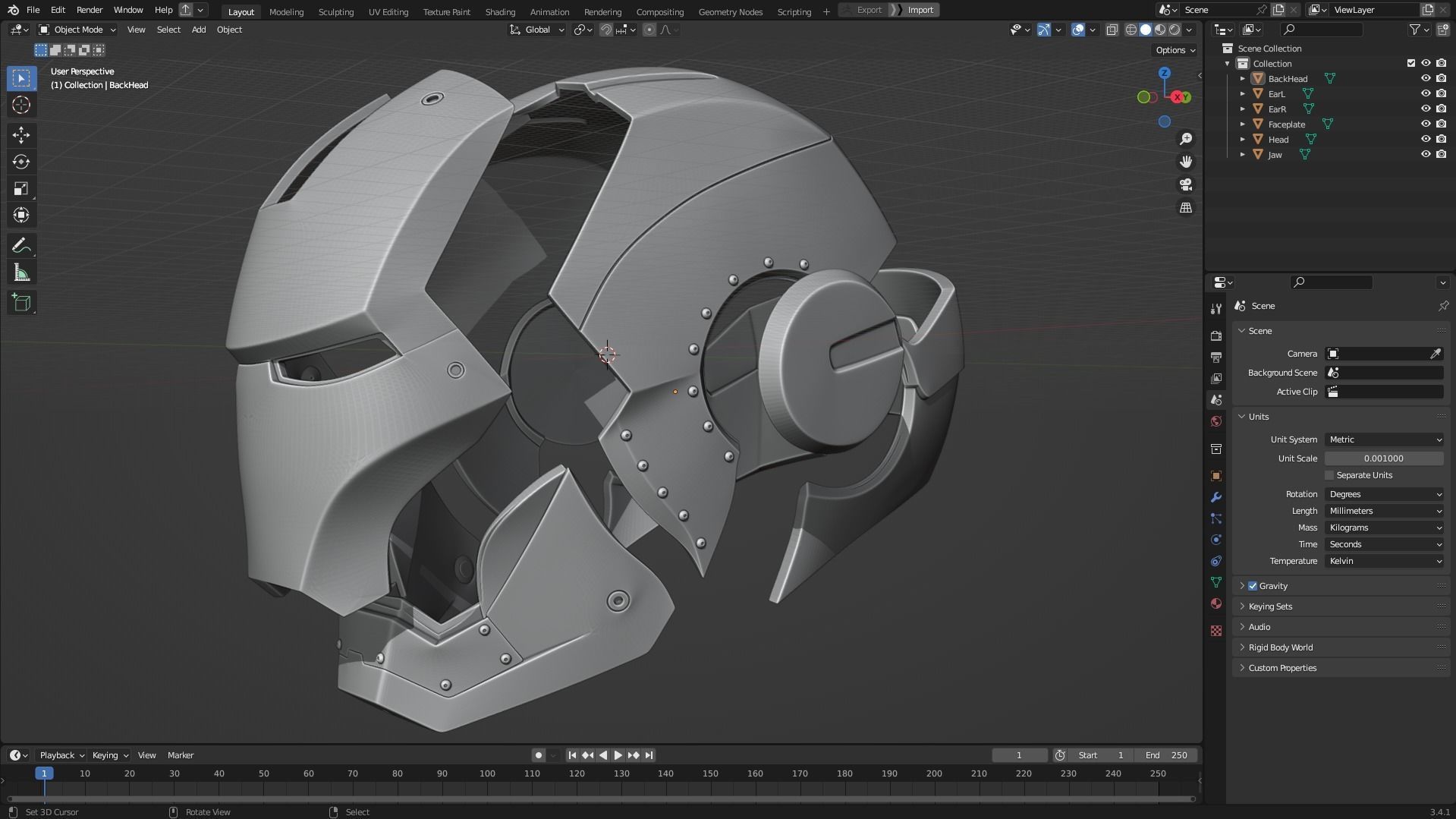Open the File menu

pos(33,10)
